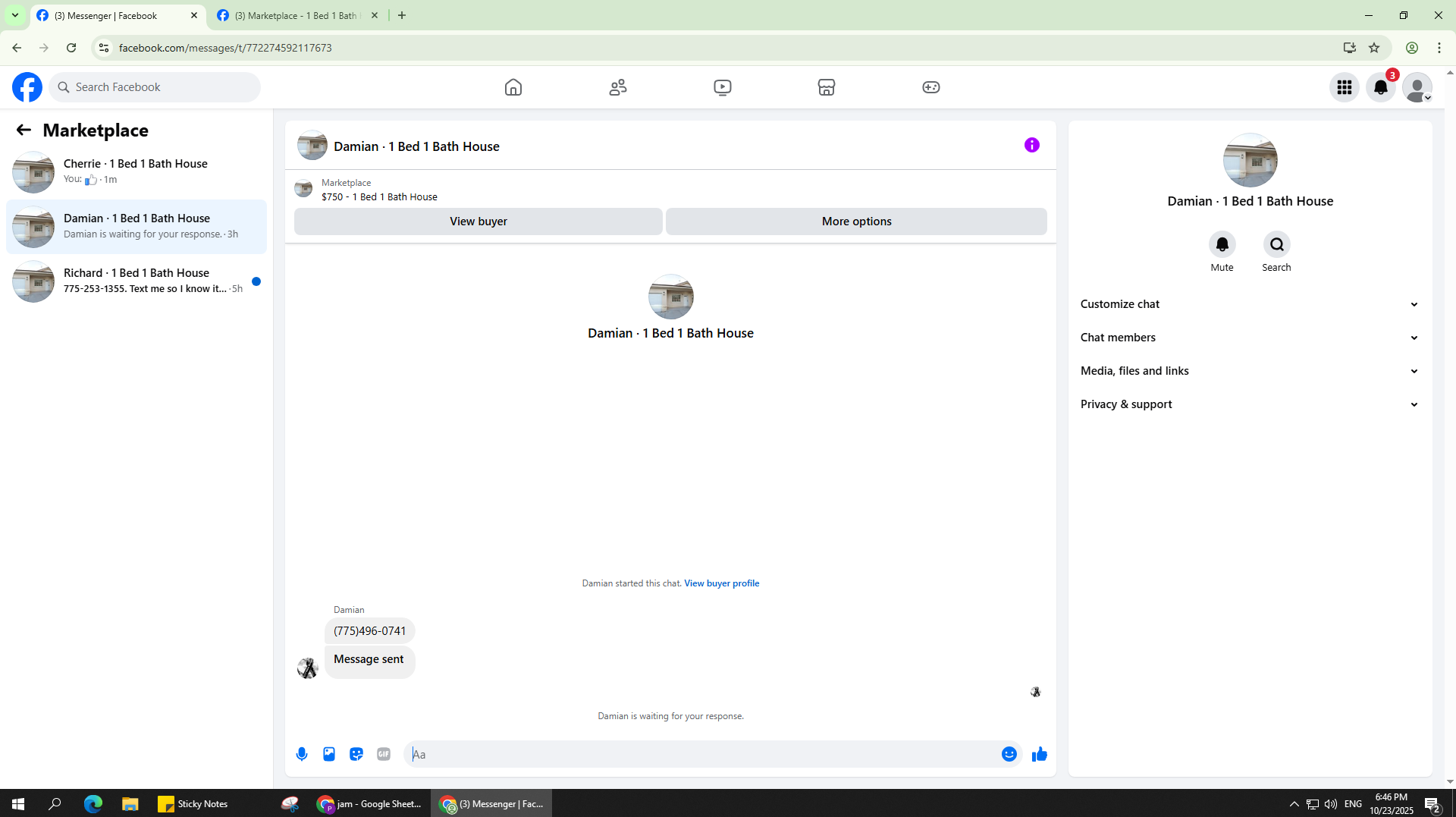Click the (775)496-0741 message bubble
This screenshot has width=1456, height=817.
click(369, 631)
